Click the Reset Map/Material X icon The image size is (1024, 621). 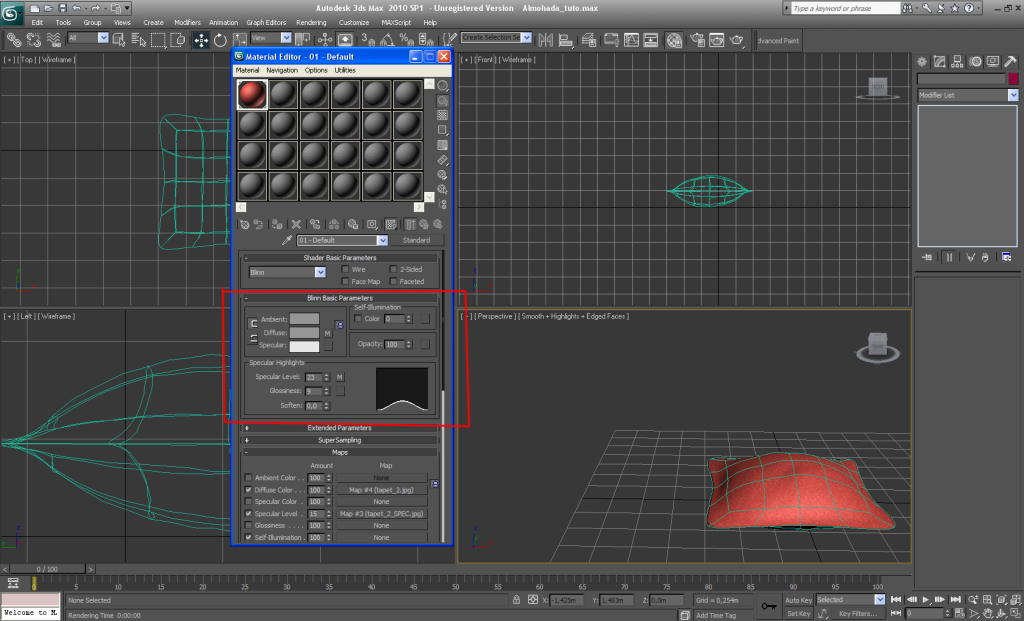pyautogui.click(x=296, y=224)
